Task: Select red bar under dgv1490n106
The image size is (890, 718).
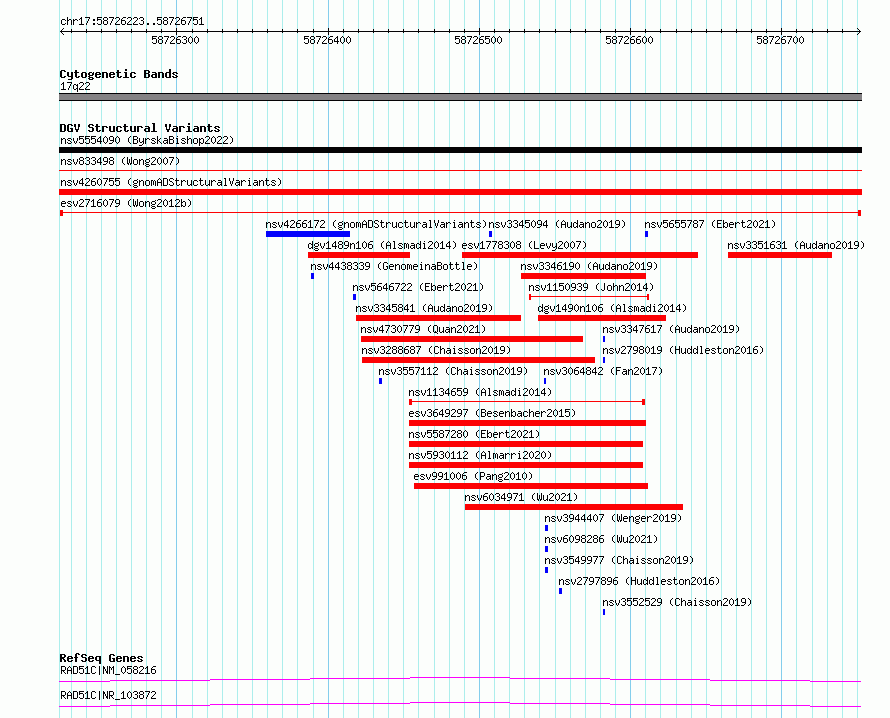Action: pos(602,318)
